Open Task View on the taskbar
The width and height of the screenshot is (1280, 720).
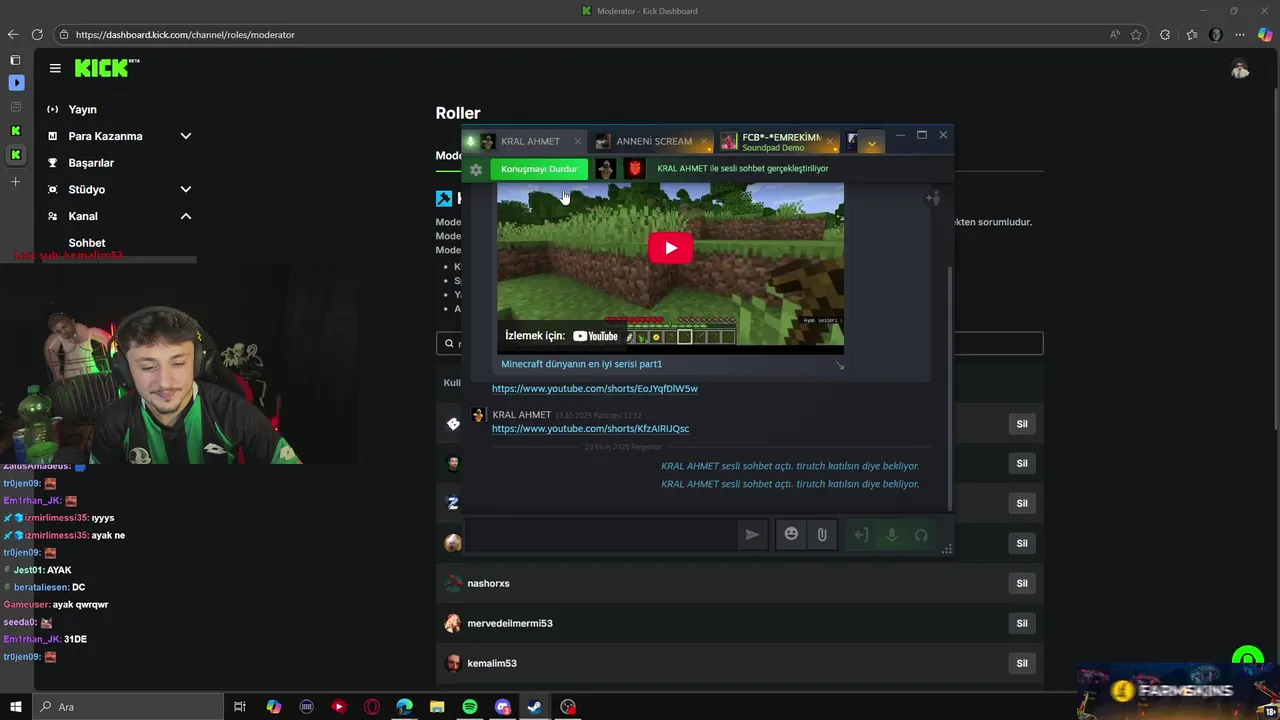(x=240, y=707)
